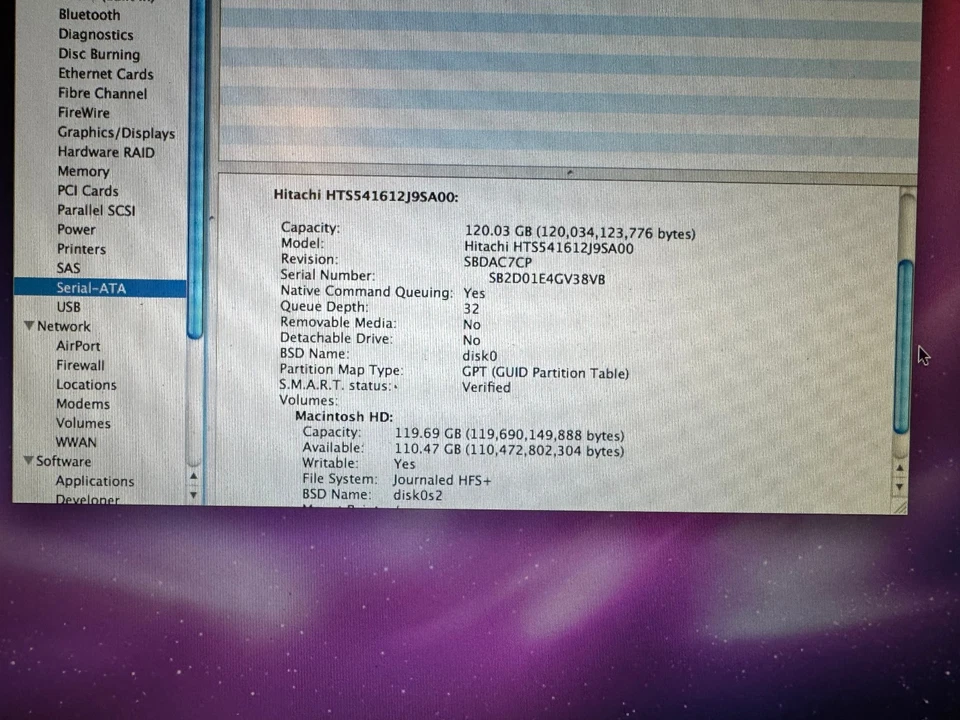The height and width of the screenshot is (720, 960).
Task: View Hardware RAID details
Action: tap(106, 151)
